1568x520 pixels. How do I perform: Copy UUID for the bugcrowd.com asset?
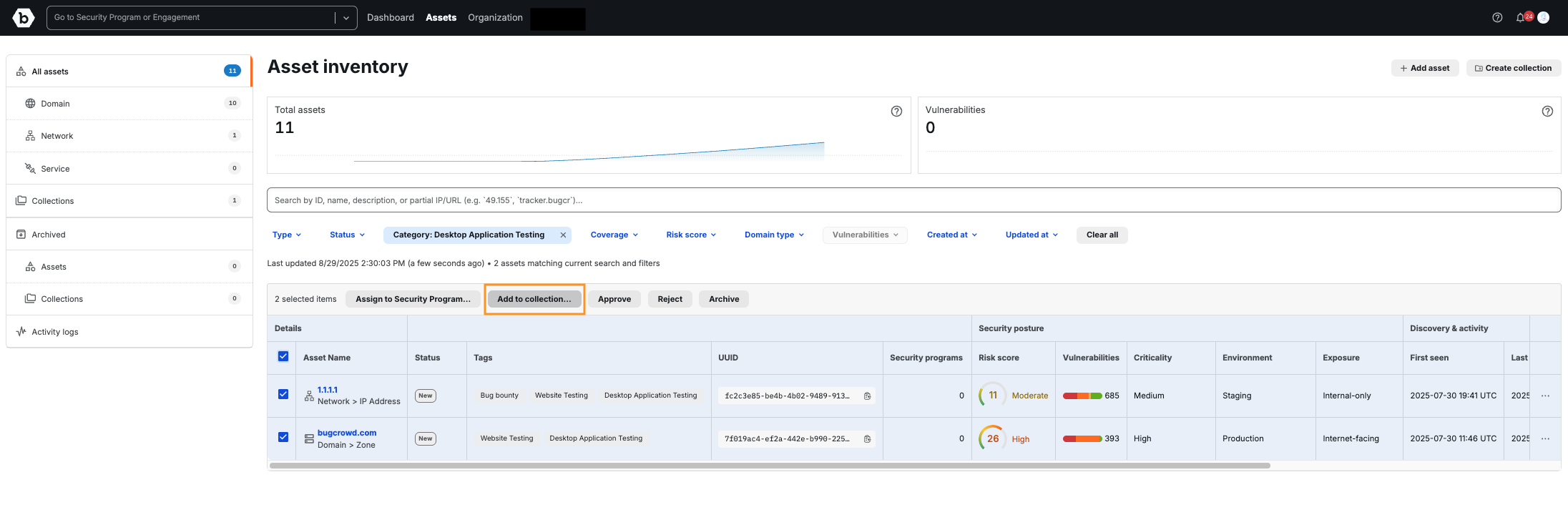click(x=867, y=439)
